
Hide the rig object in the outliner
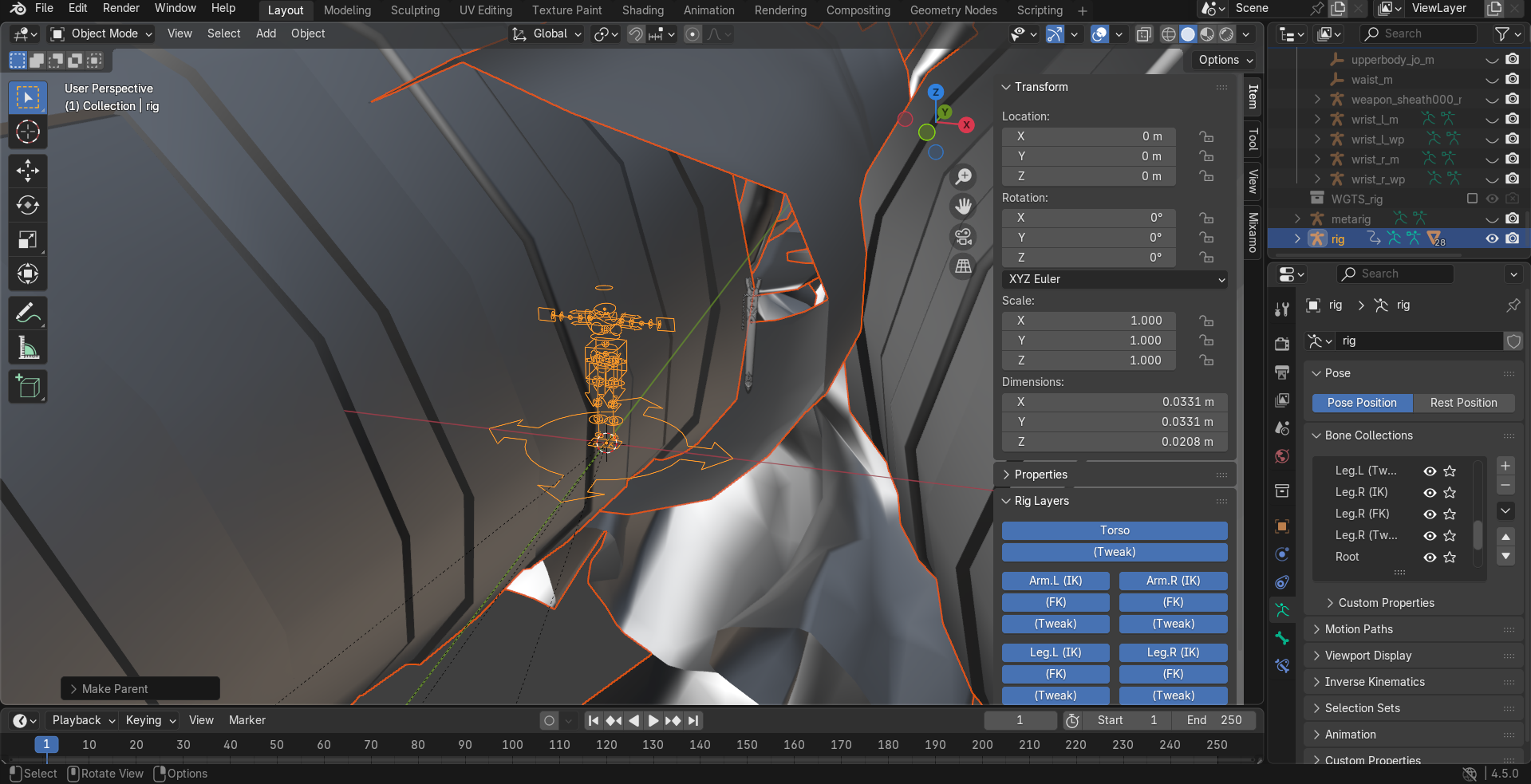[1491, 239]
